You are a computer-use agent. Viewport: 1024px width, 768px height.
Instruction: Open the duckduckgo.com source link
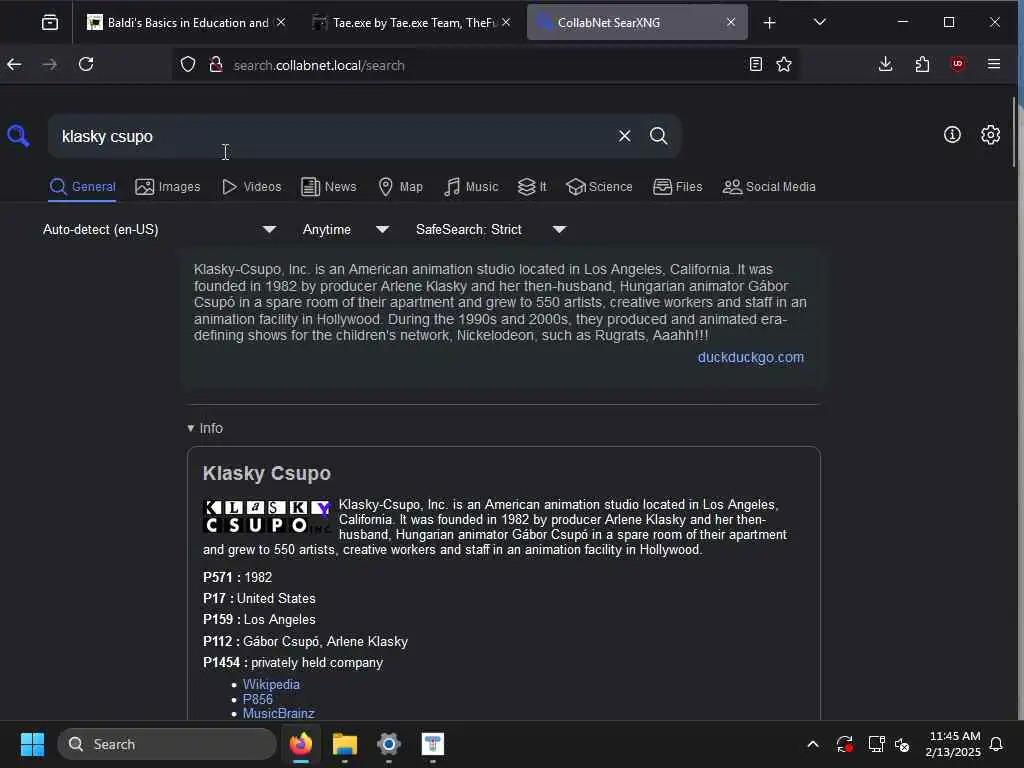pyautogui.click(x=751, y=357)
